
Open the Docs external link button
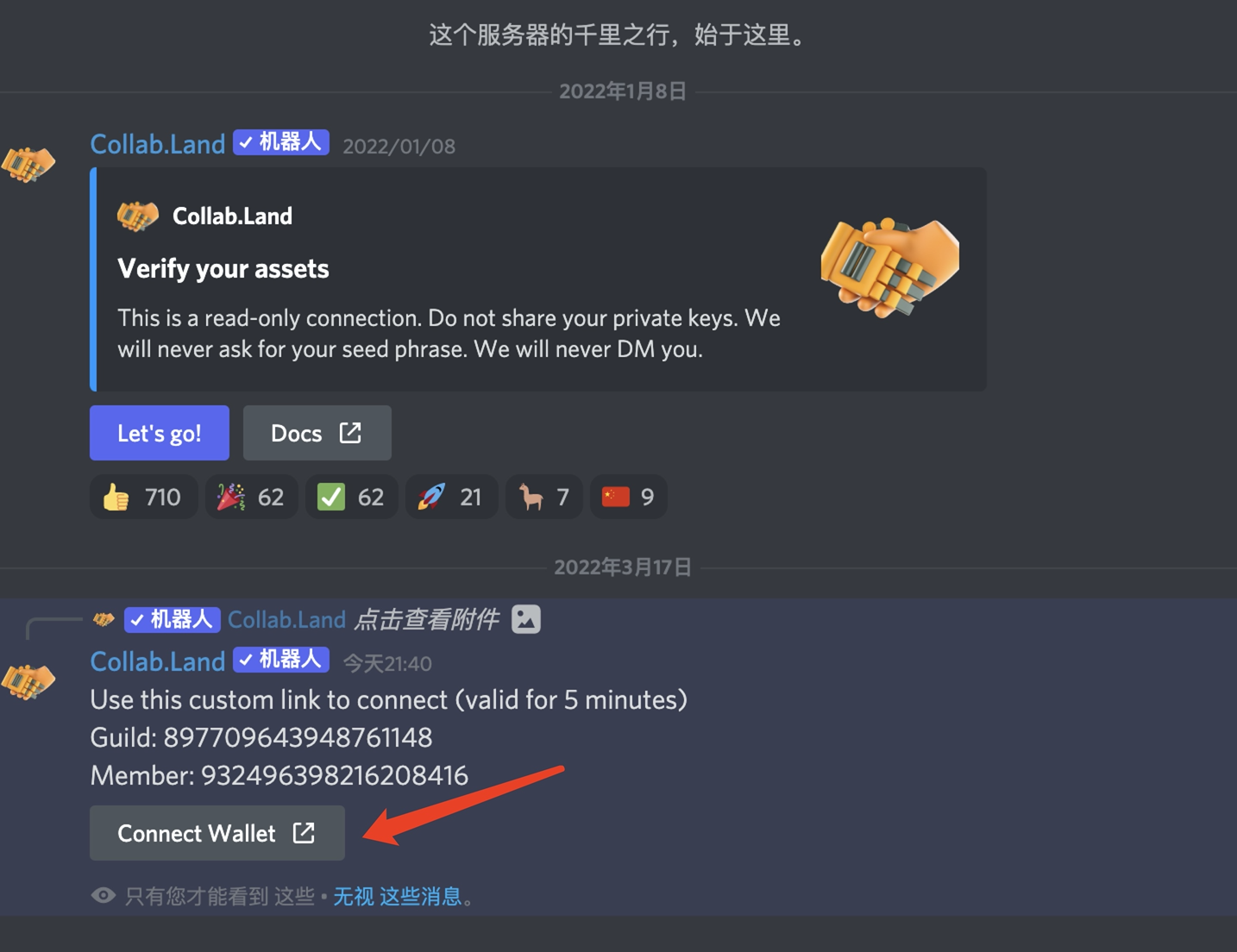317,433
